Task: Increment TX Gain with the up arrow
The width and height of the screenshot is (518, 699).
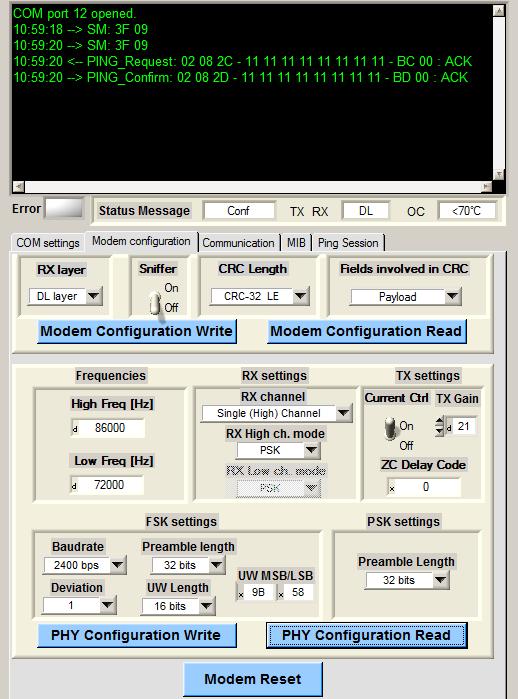Action: (x=440, y=421)
